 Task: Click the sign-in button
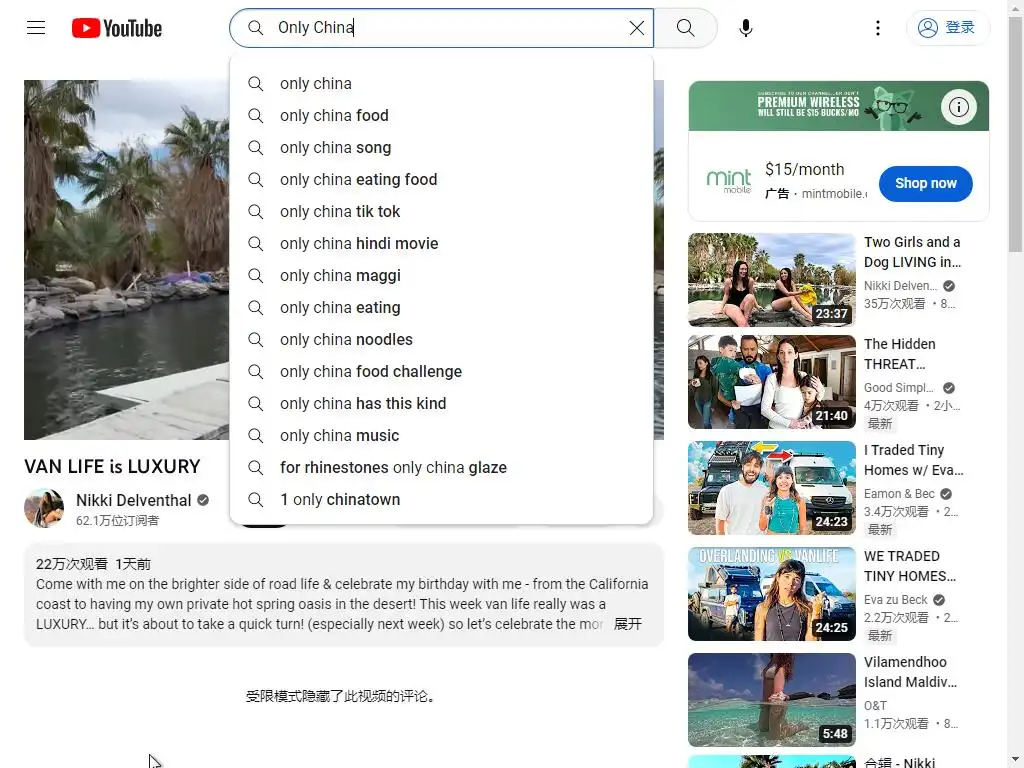click(x=948, y=27)
